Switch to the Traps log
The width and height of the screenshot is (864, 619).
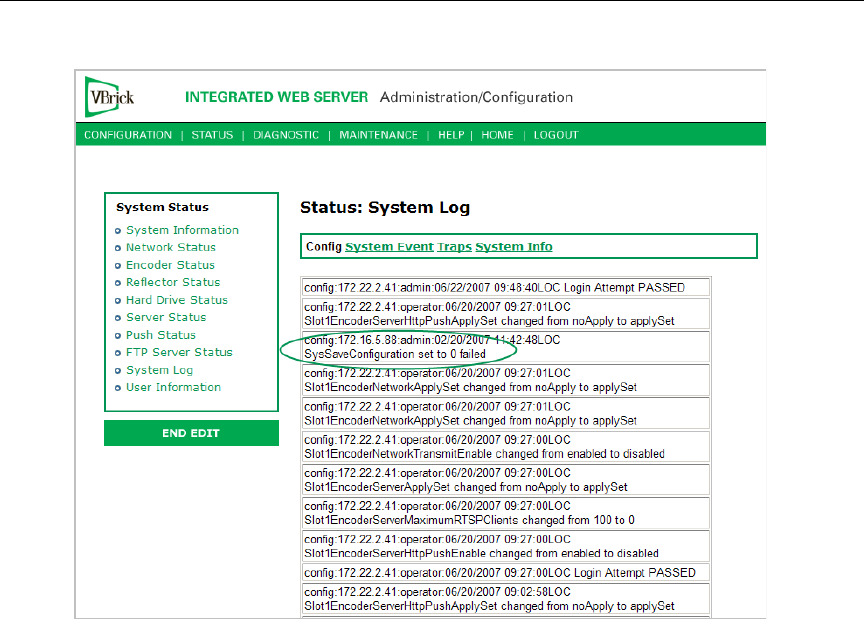(x=455, y=246)
